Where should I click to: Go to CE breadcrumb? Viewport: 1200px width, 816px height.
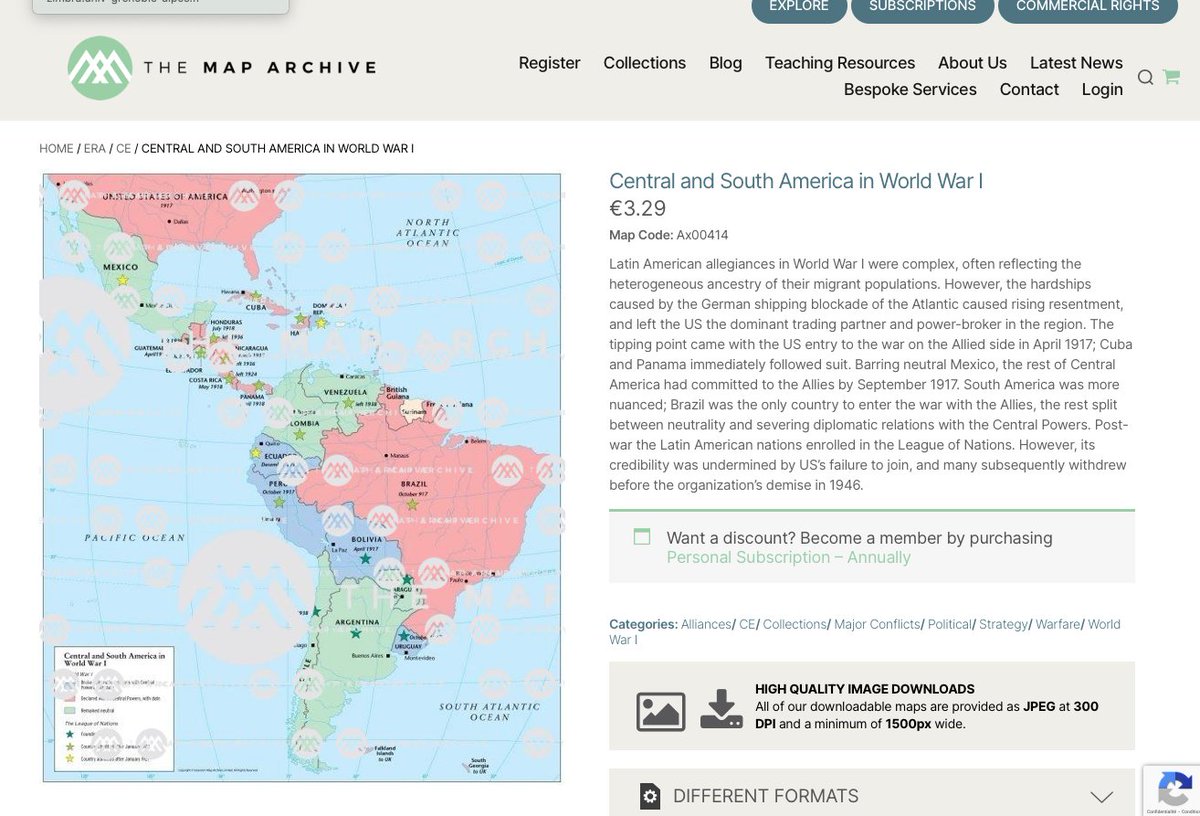point(123,148)
